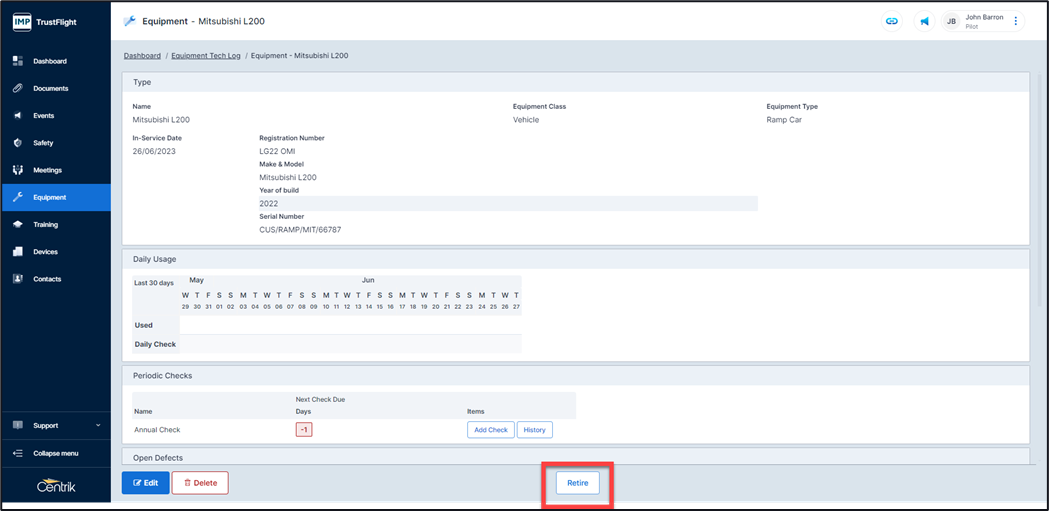Screen dimensions: 1049x511
Task: Open the three-dot menu beside John Barron
Action: (1015, 21)
